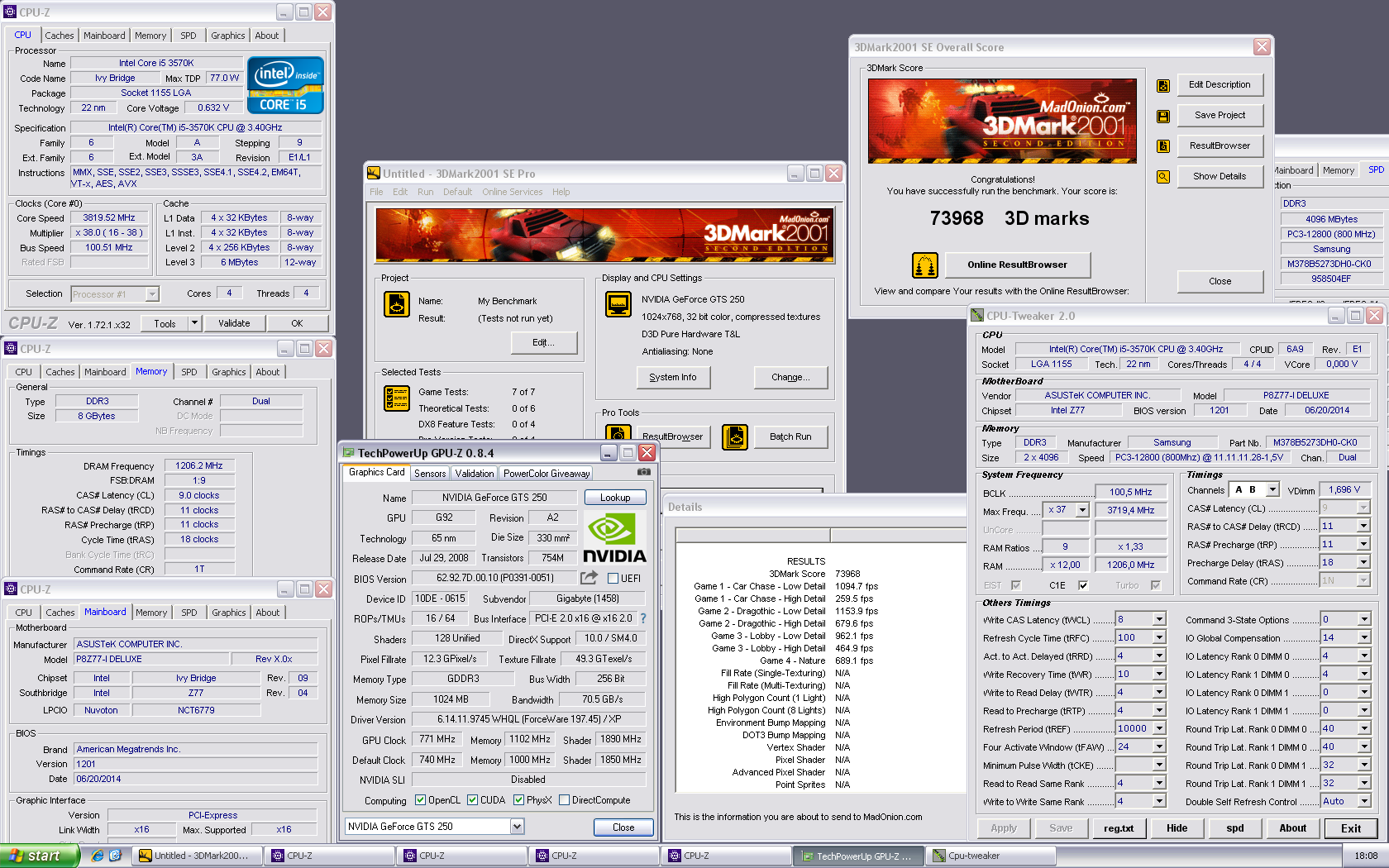Image resolution: width=1389 pixels, height=868 pixels.
Task: Switch to SPD tab in Mainboard CPU-Z window
Action: coord(189,613)
